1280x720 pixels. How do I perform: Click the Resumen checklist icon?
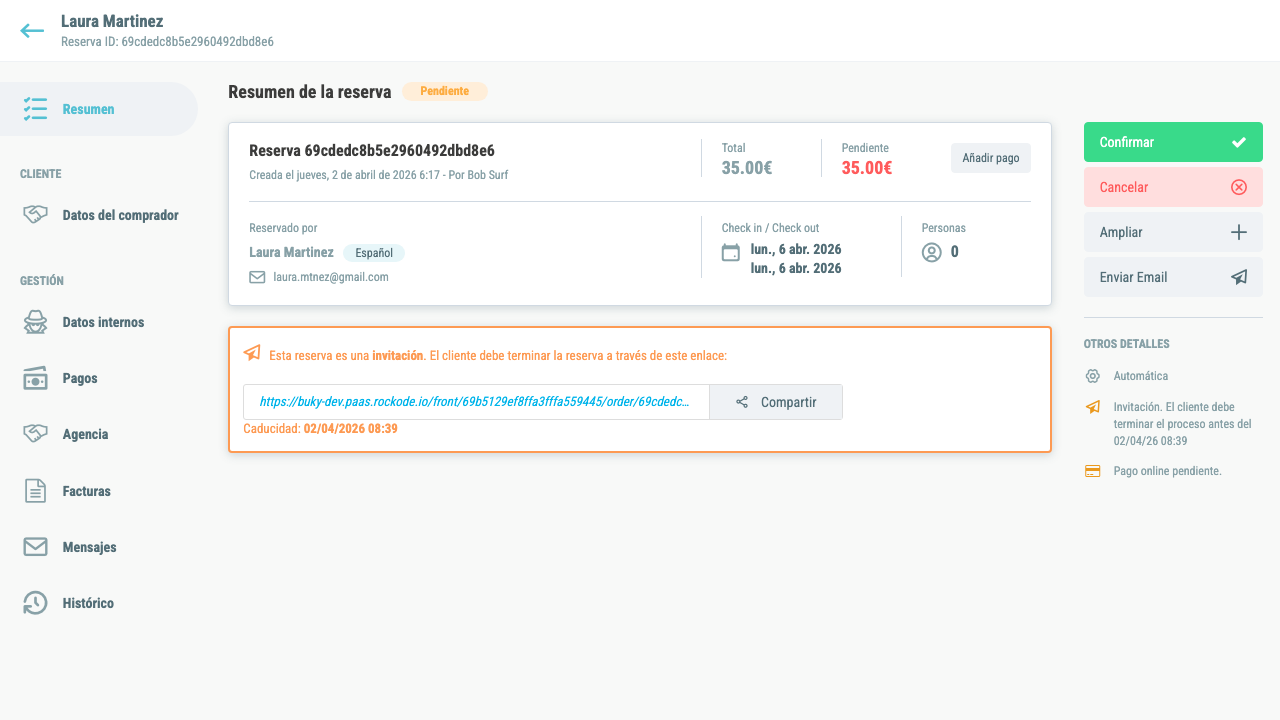tap(36, 109)
